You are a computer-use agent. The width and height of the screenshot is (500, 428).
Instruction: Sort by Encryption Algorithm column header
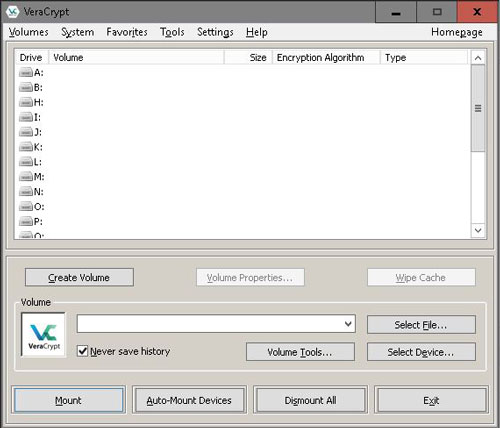click(326, 57)
